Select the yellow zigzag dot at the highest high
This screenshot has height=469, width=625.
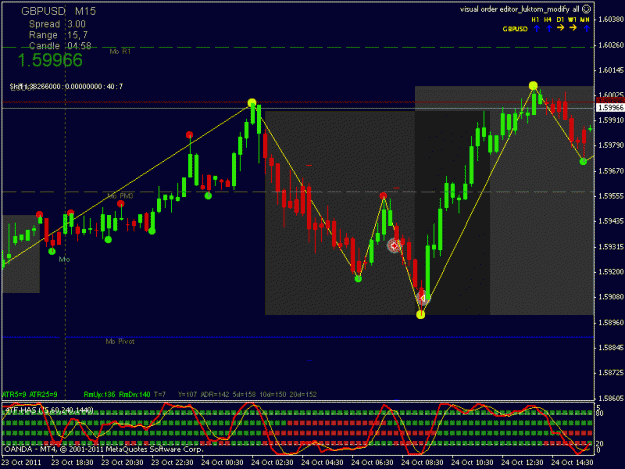tap(533, 86)
